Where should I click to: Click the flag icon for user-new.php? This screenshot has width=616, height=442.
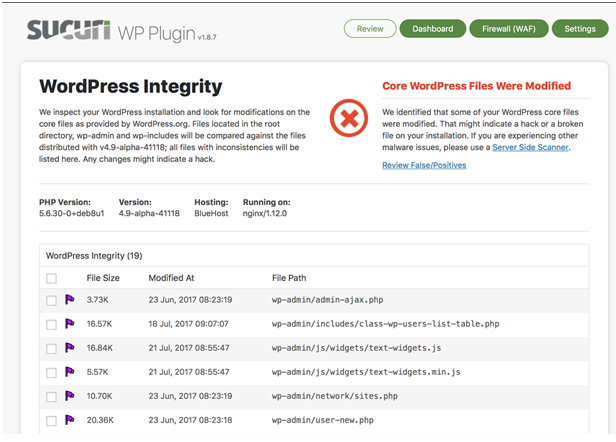click(x=70, y=420)
